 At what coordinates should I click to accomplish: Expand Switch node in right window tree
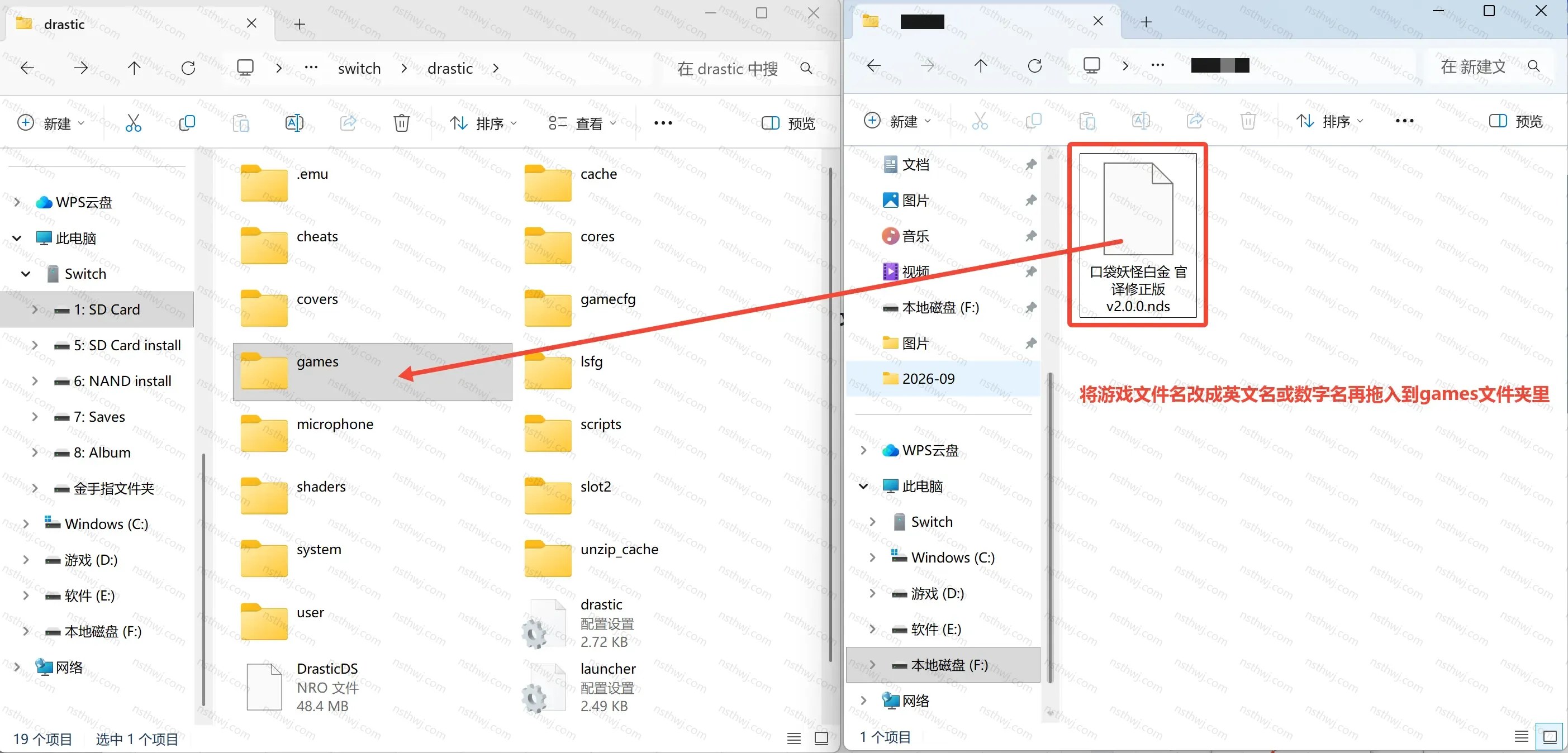(872, 521)
